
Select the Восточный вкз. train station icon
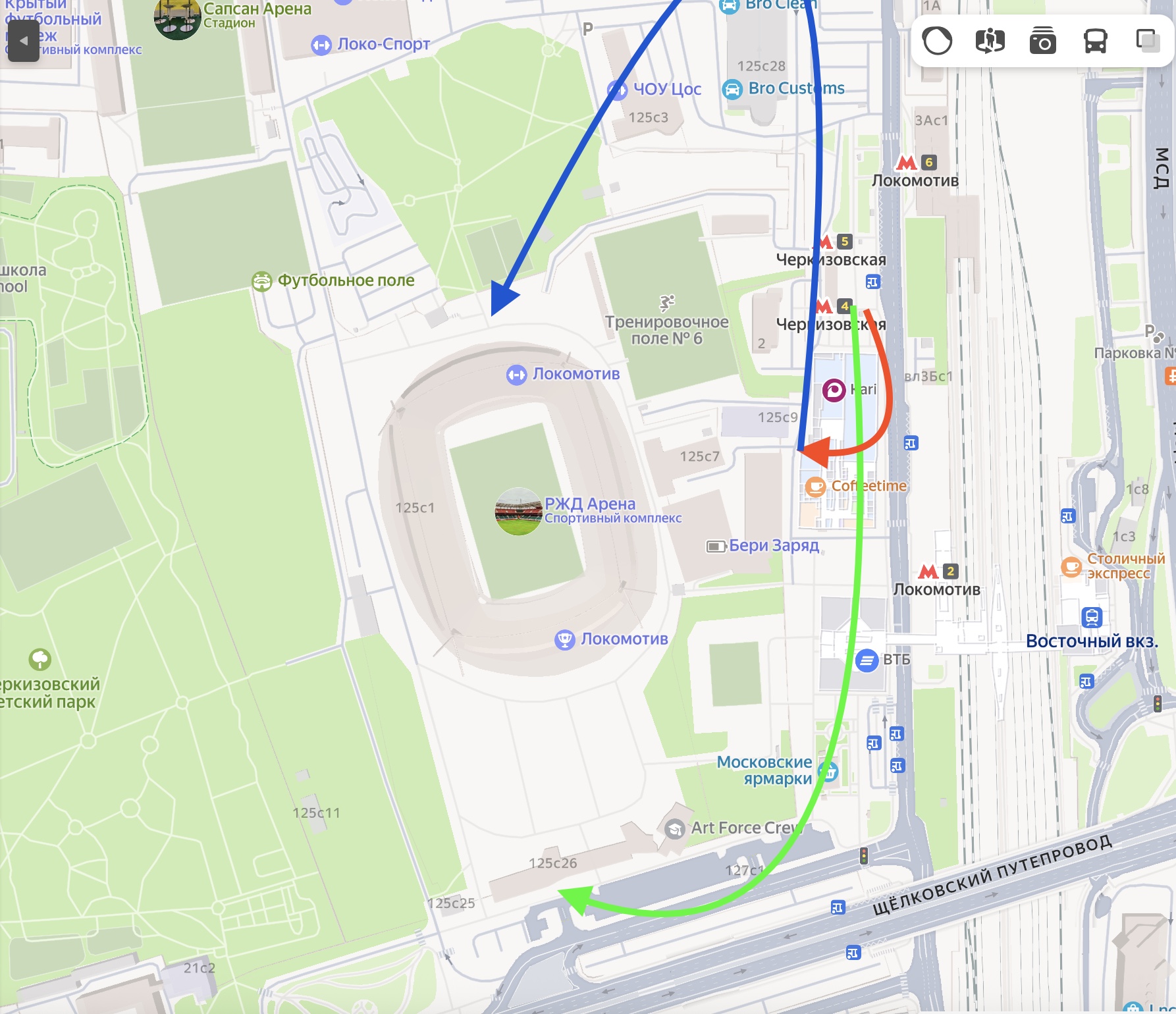coord(1092,618)
